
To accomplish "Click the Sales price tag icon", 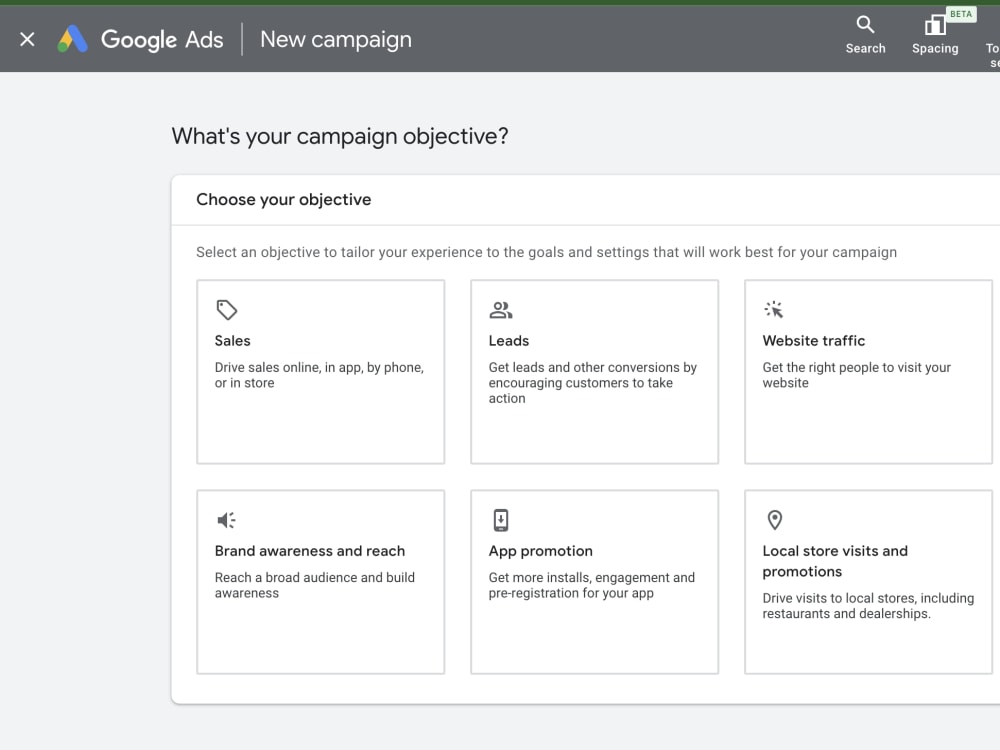I will [x=226, y=310].
